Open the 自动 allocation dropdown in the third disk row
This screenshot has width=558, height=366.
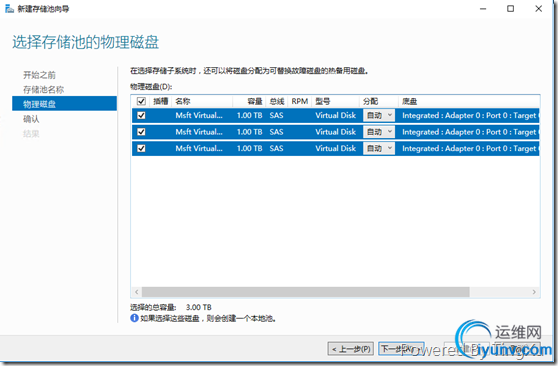(379, 148)
